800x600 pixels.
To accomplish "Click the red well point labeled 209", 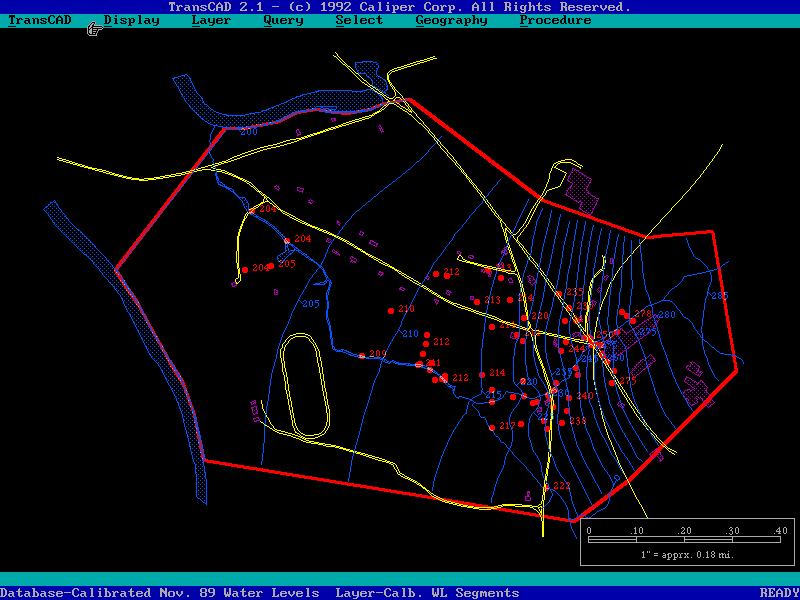I will point(362,355).
